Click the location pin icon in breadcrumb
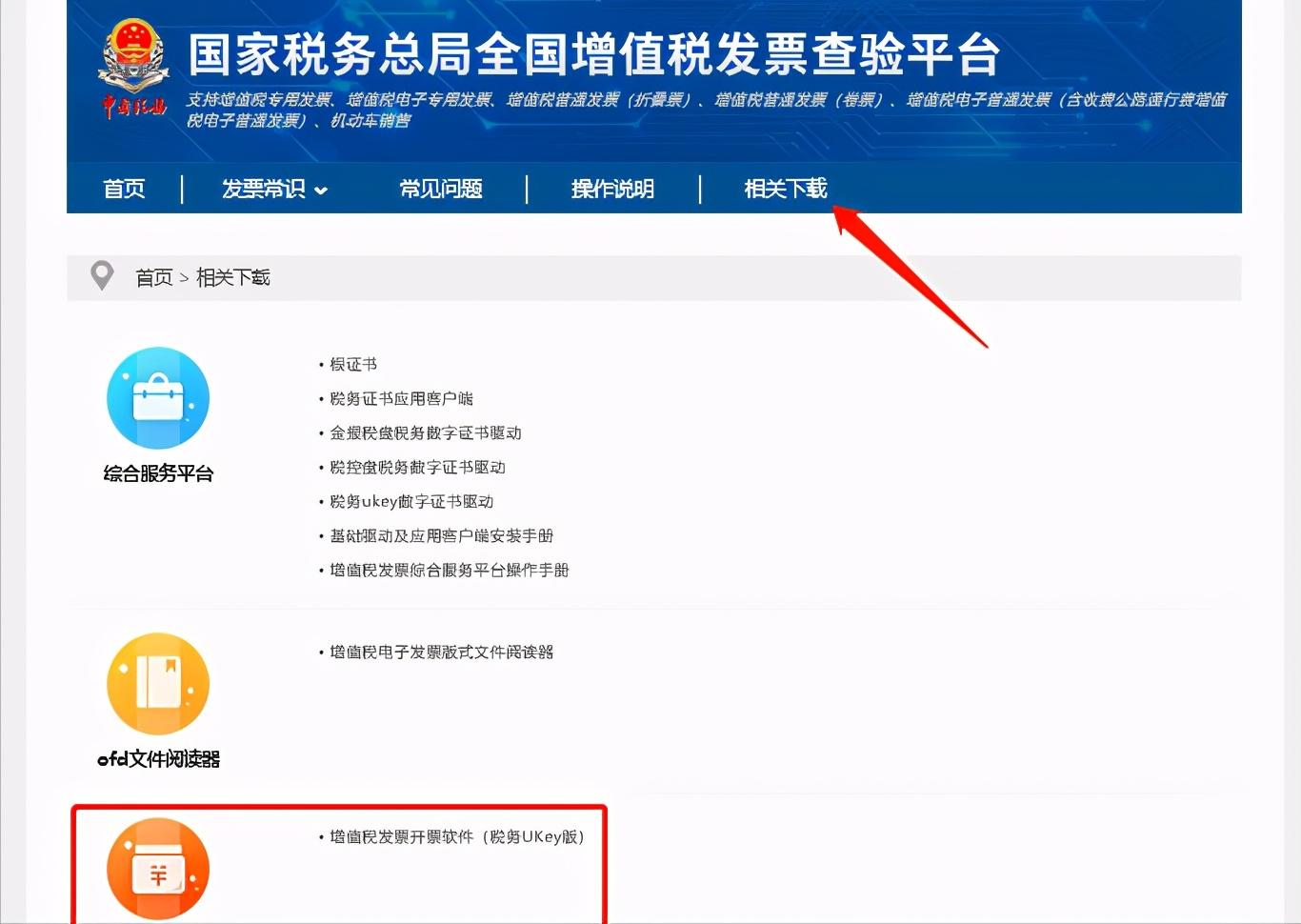Image resolution: width=1301 pixels, height=924 pixels. [x=102, y=276]
